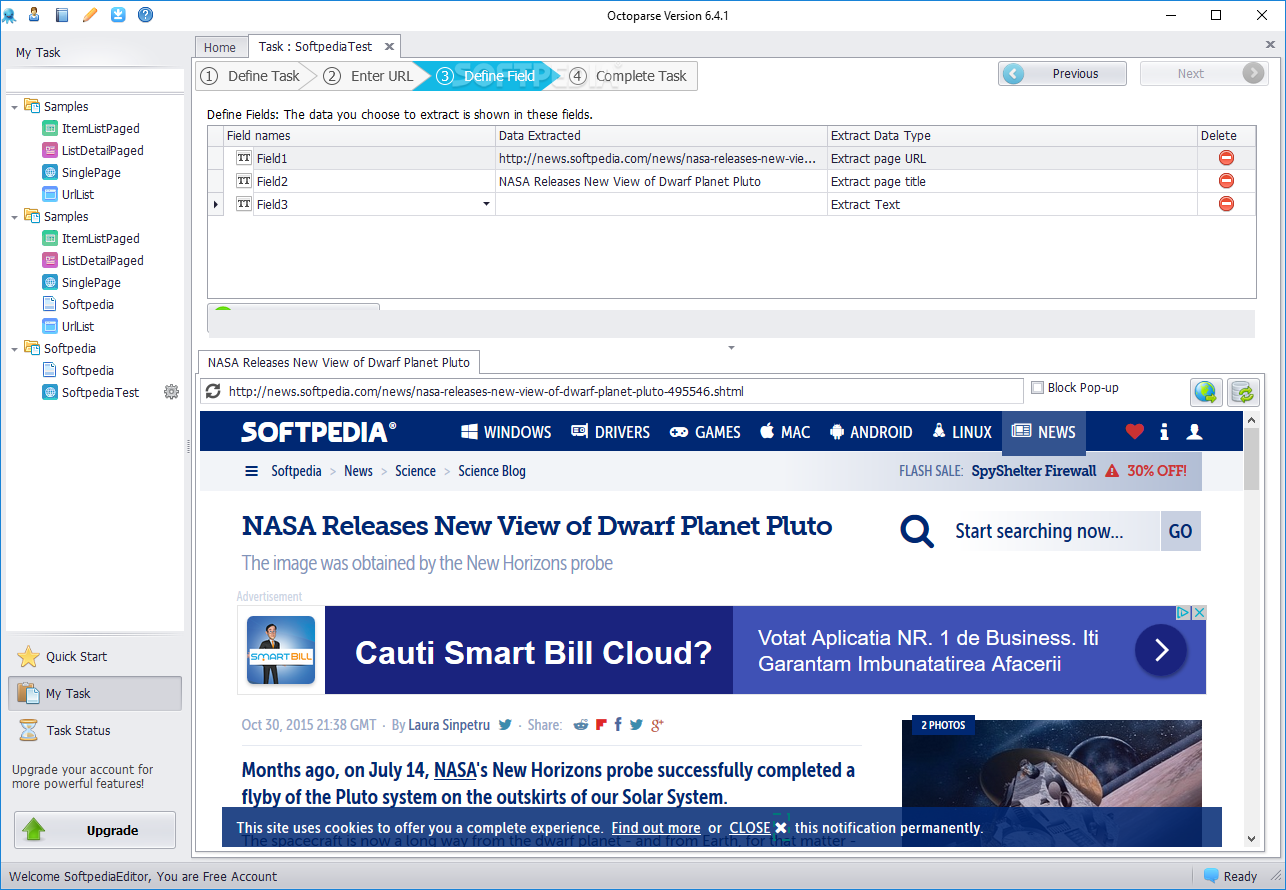
Task: Click Science Blog in the breadcrumb
Action: point(492,471)
